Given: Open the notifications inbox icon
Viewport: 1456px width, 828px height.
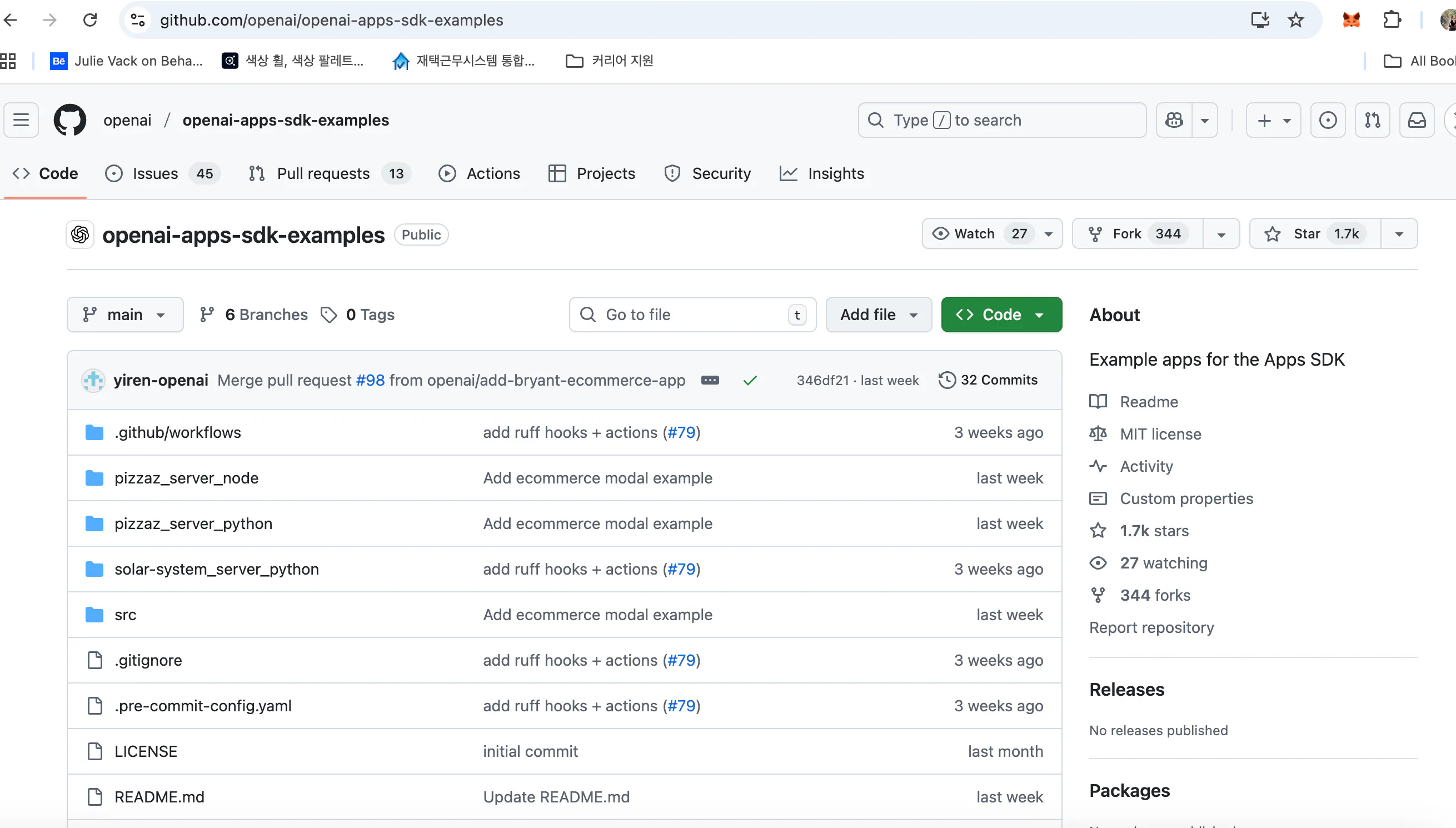Looking at the screenshot, I should click(1416, 120).
